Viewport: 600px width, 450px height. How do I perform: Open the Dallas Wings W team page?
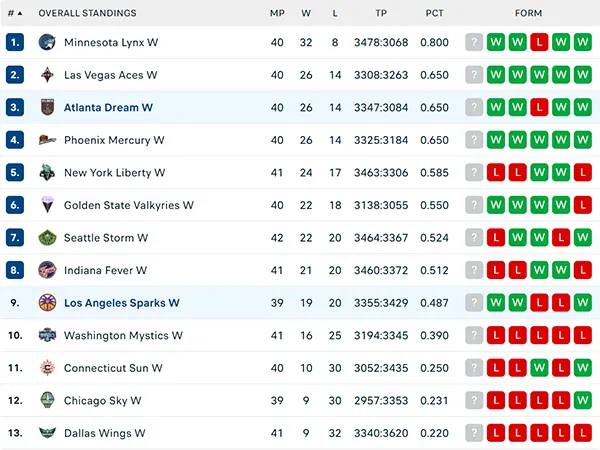[x=104, y=433]
